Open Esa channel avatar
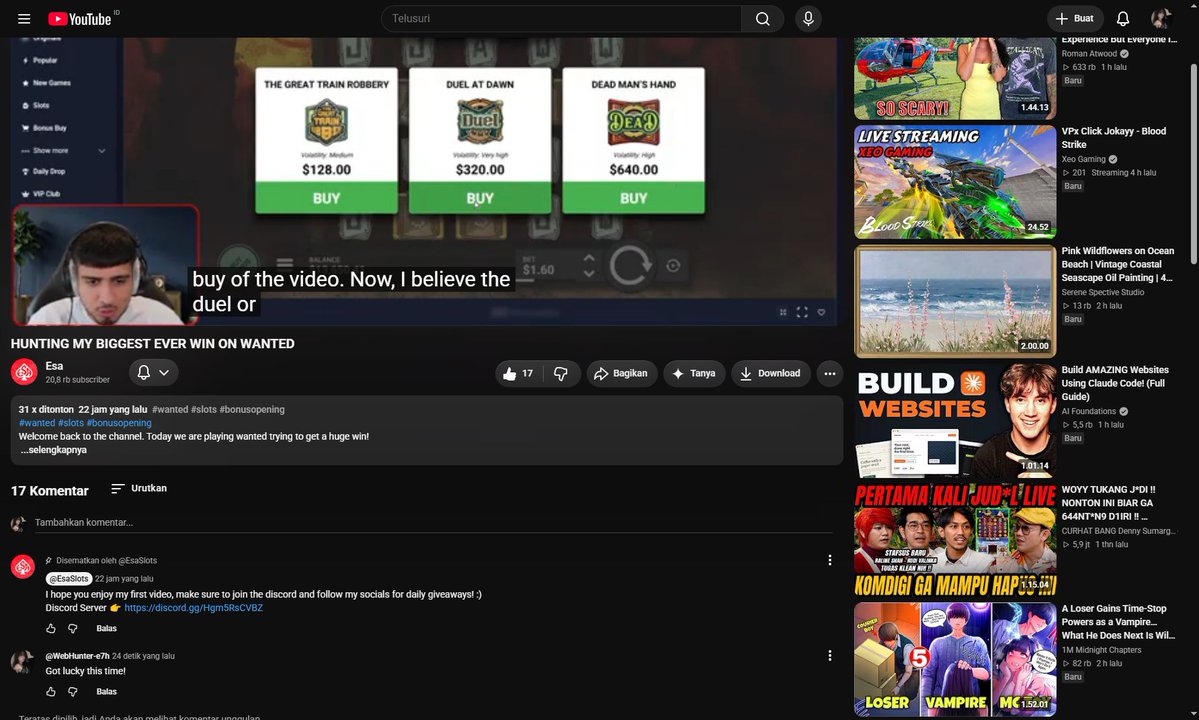Viewport: 1199px width, 720px height. pos(24,372)
